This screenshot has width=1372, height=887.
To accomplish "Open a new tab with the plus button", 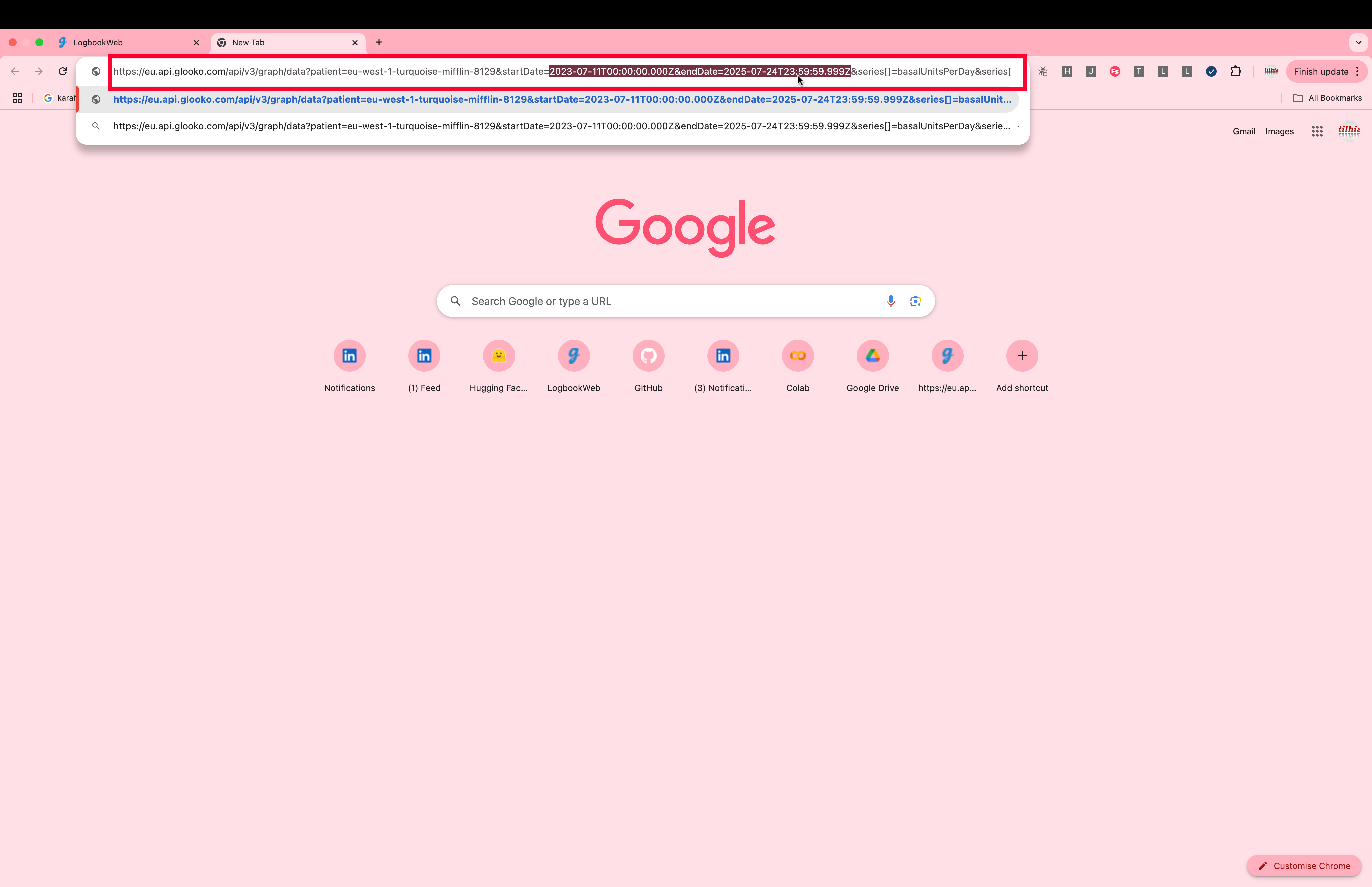I will point(378,42).
